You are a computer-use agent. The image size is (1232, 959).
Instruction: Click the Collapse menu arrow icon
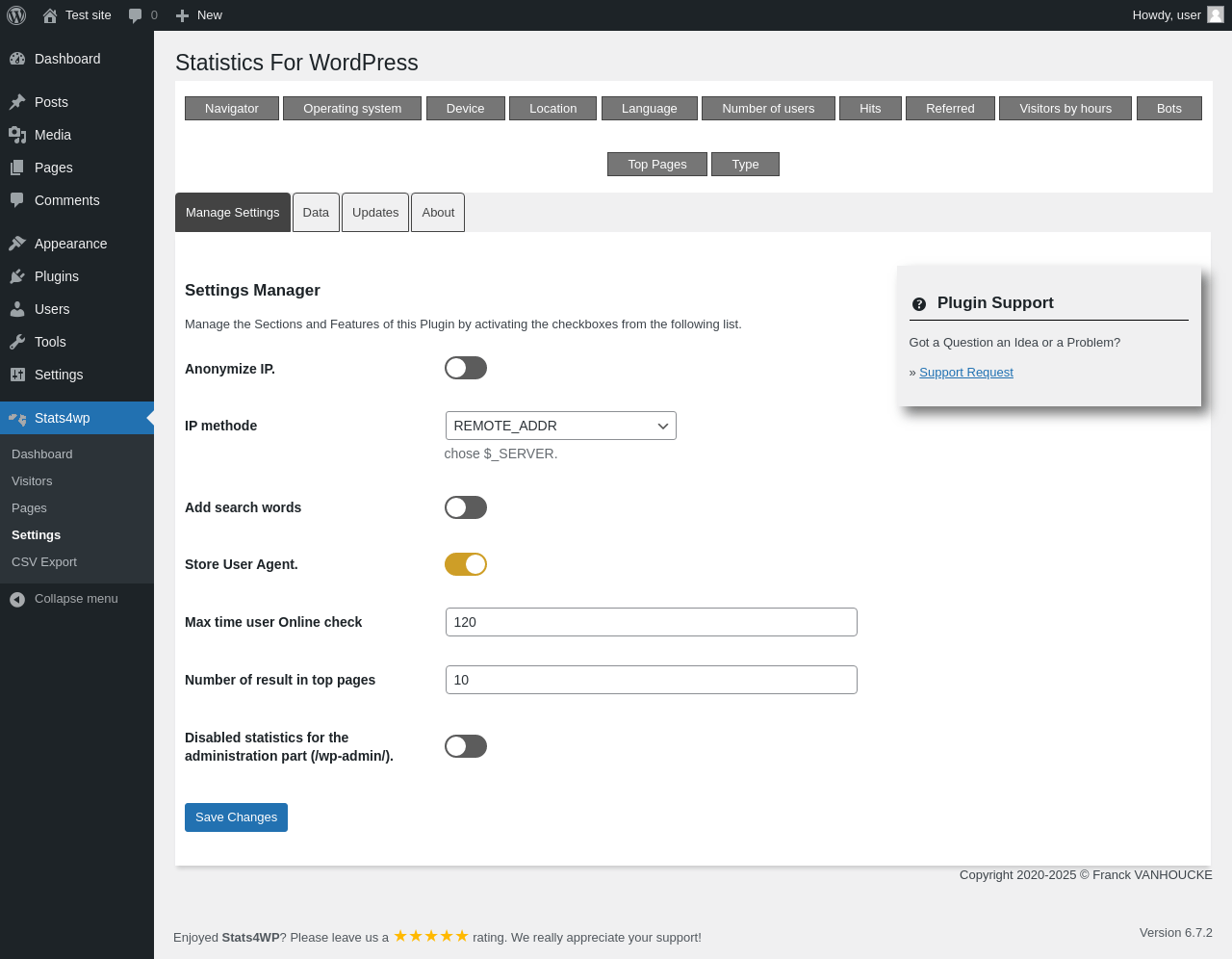pyautogui.click(x=17, y=599)
